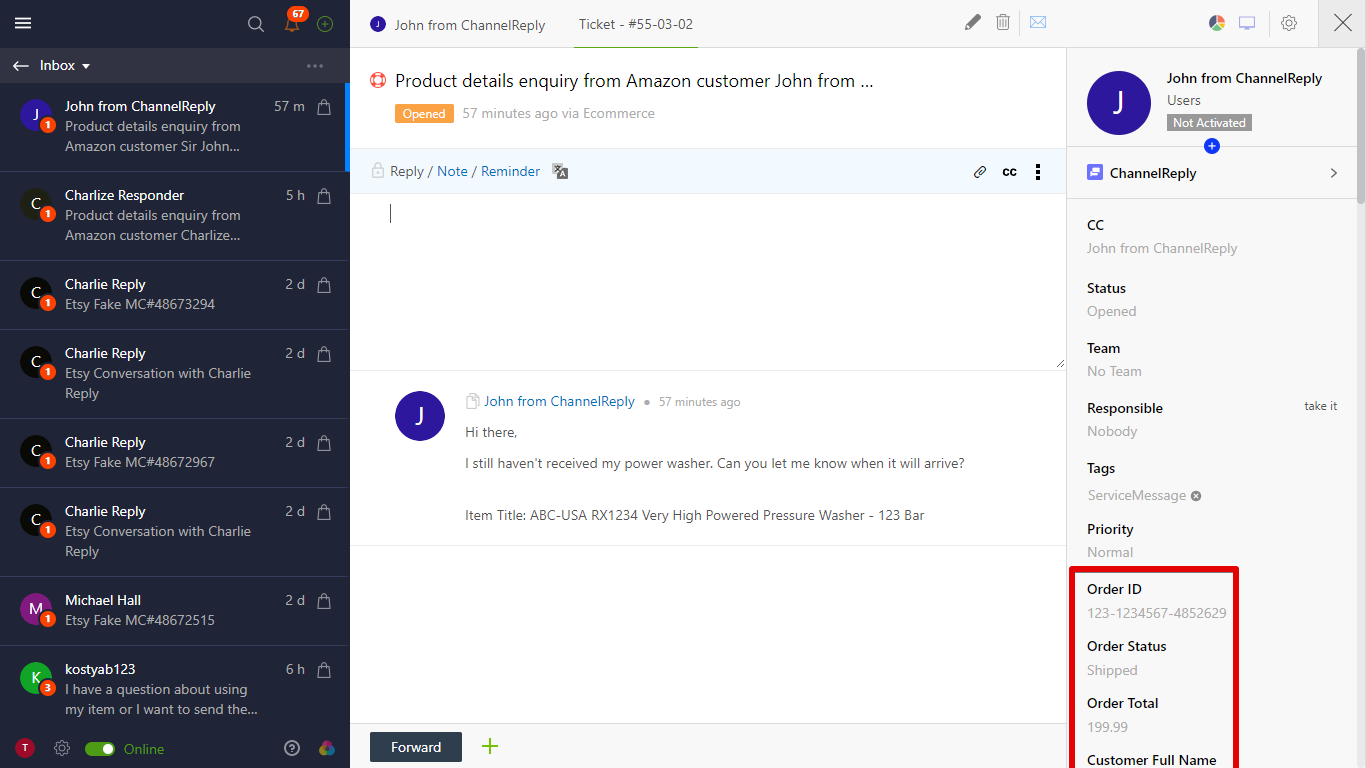Click the Opened status badge
Viewport: 1366px width, 768px height.
[x=424, y=114]
